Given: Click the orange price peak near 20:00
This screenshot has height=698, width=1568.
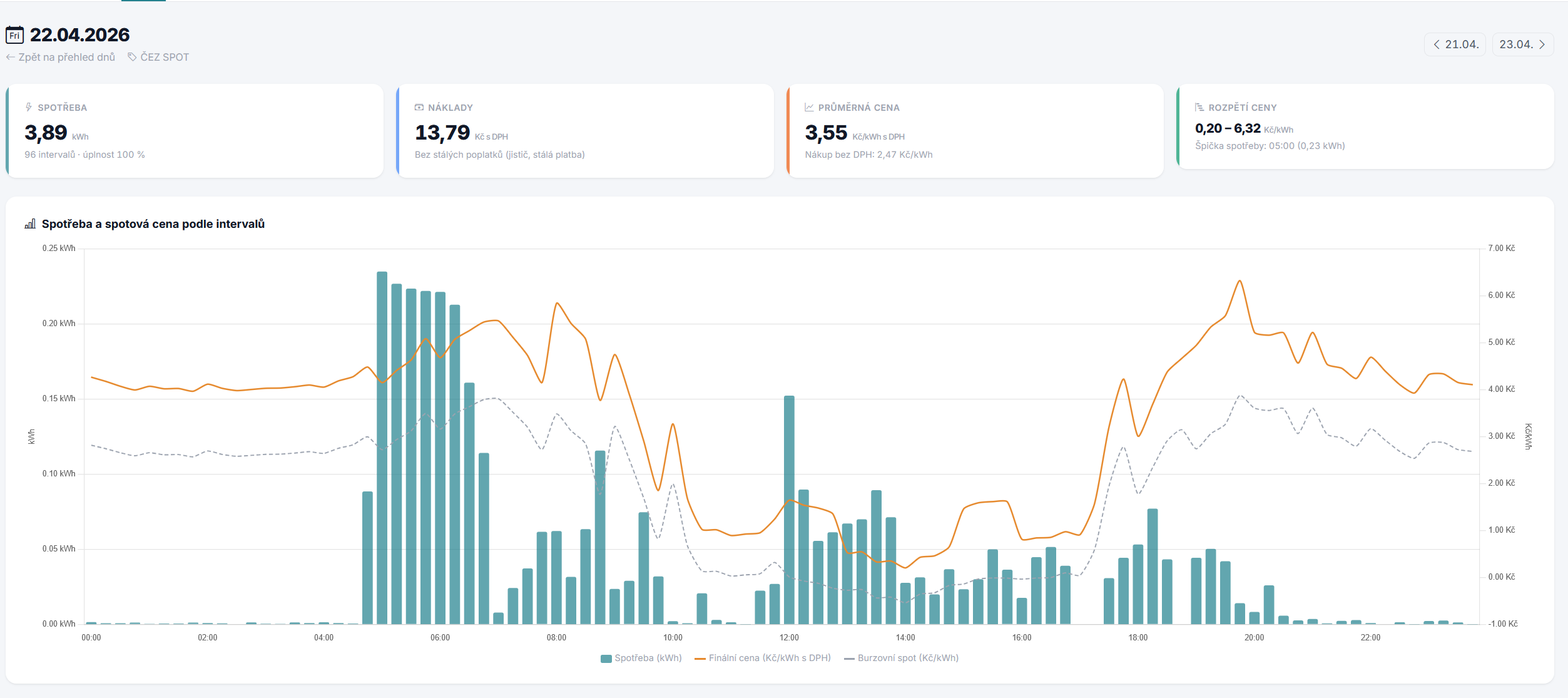Looking at the screenshot, I should tap(1240, 281).
